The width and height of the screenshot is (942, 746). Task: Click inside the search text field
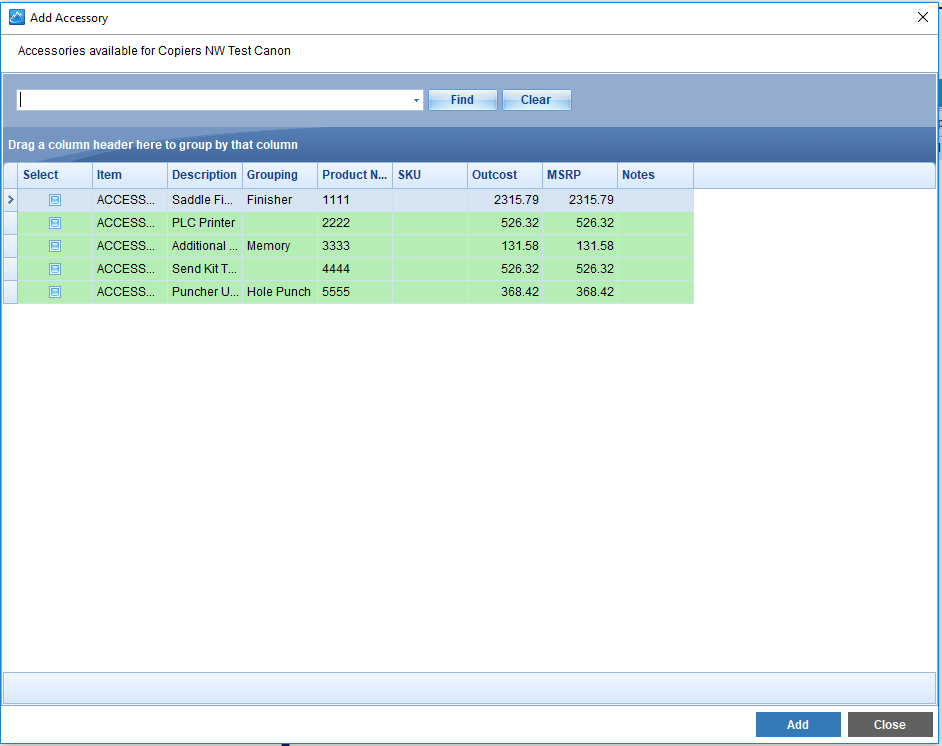[x=213, y=100]
